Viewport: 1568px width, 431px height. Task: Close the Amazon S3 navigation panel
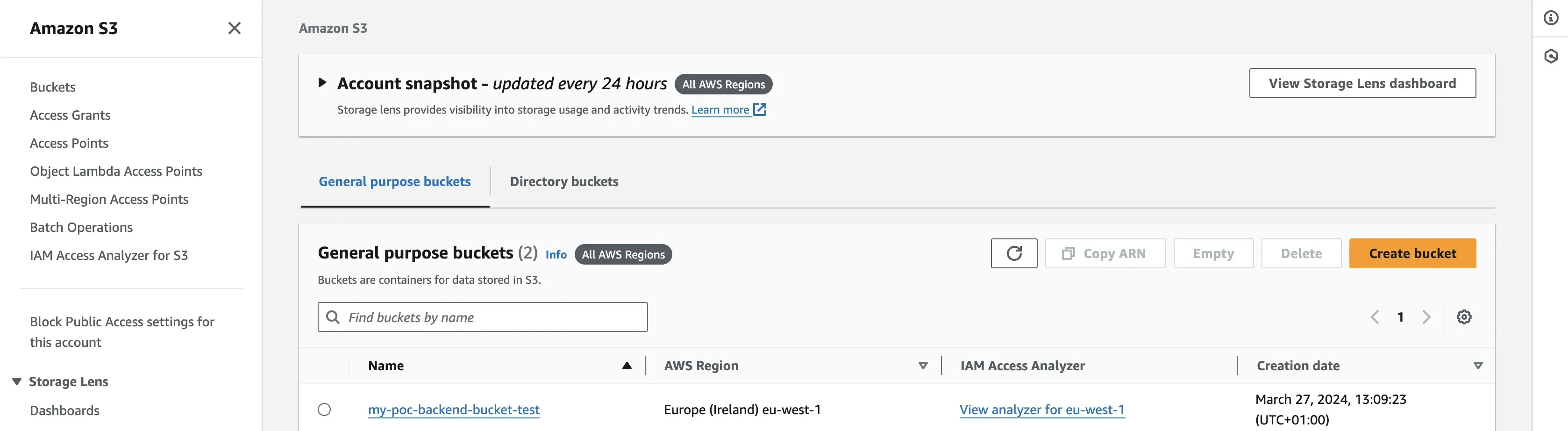click(x=235, y=28)
